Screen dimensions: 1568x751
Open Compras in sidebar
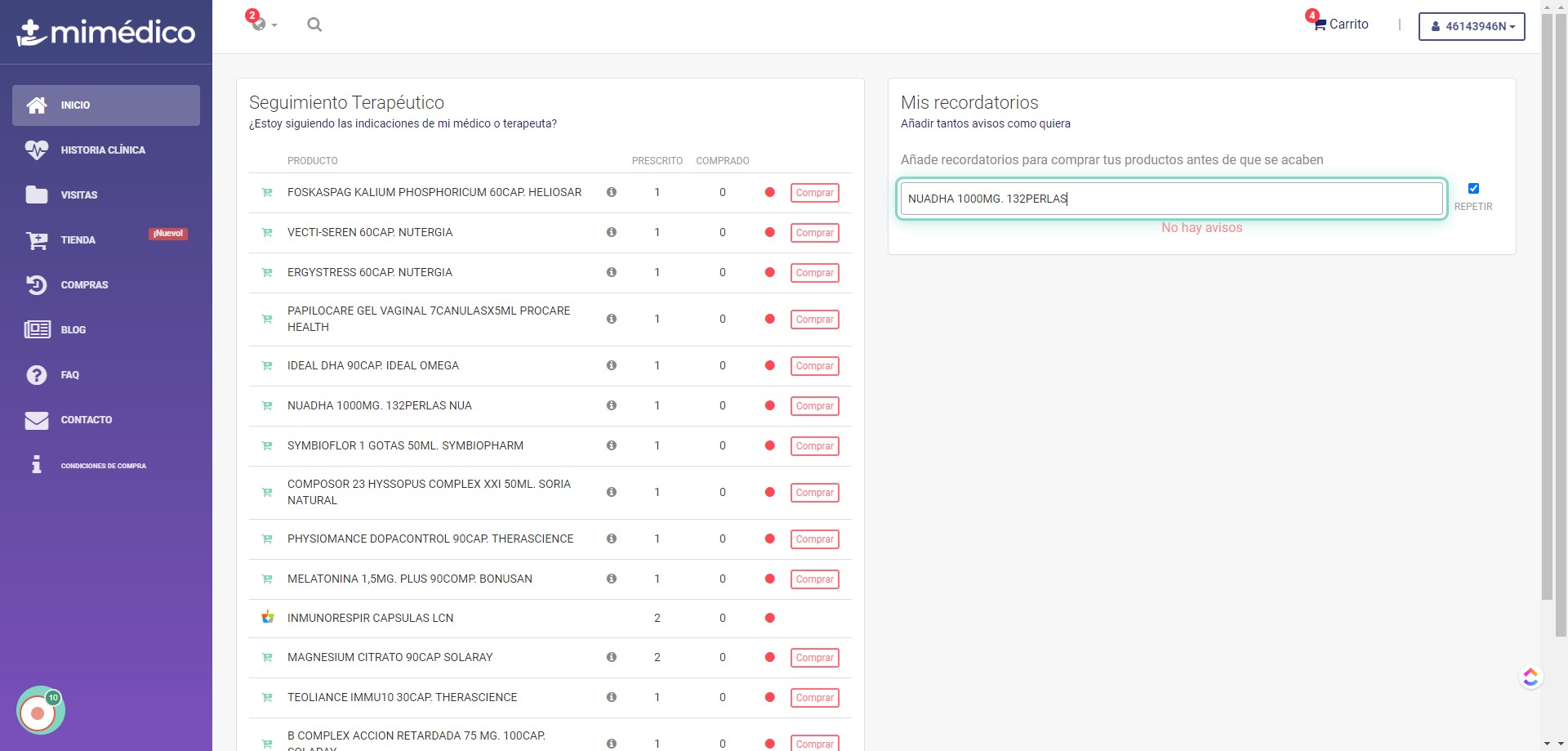(106, 285)
